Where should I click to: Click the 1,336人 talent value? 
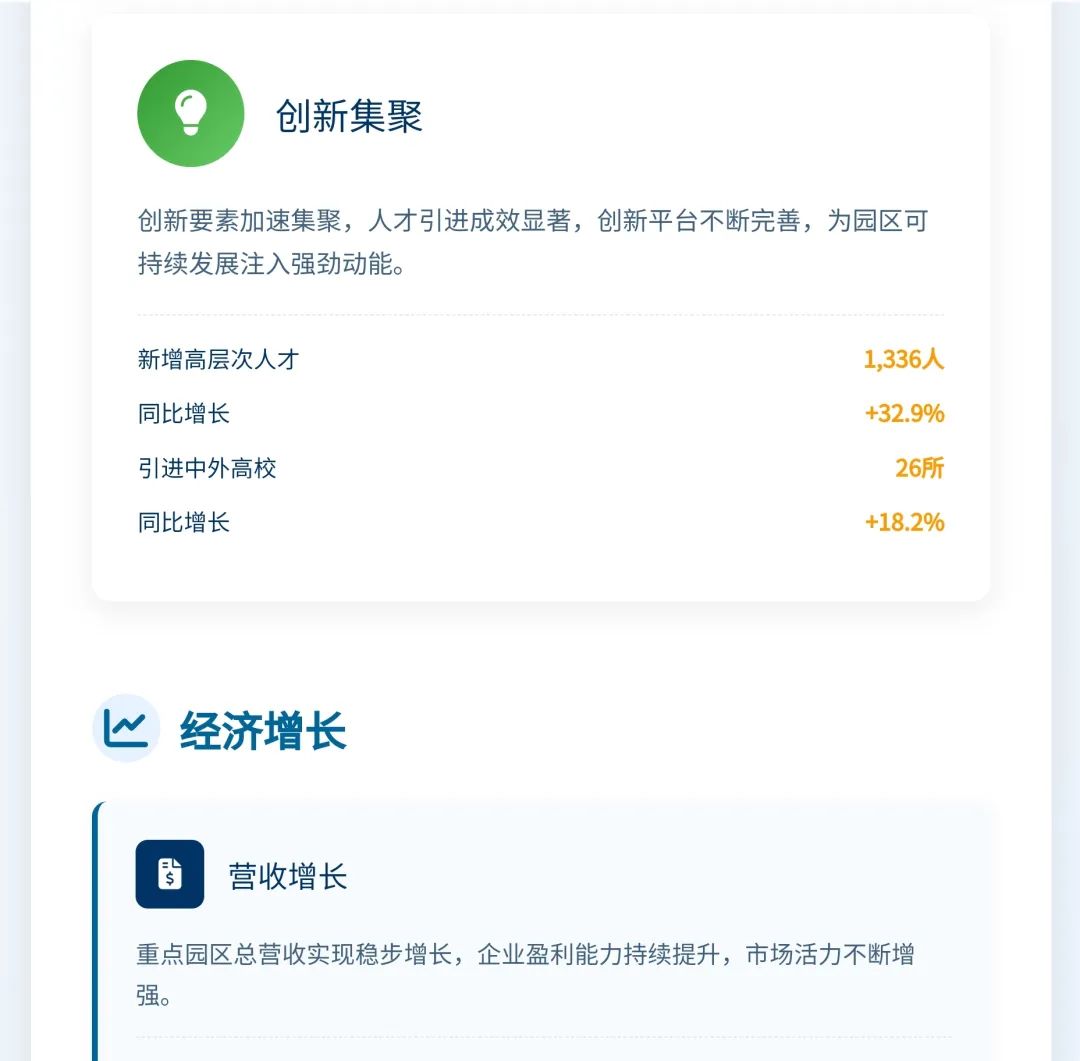click(x=903, y=359)
